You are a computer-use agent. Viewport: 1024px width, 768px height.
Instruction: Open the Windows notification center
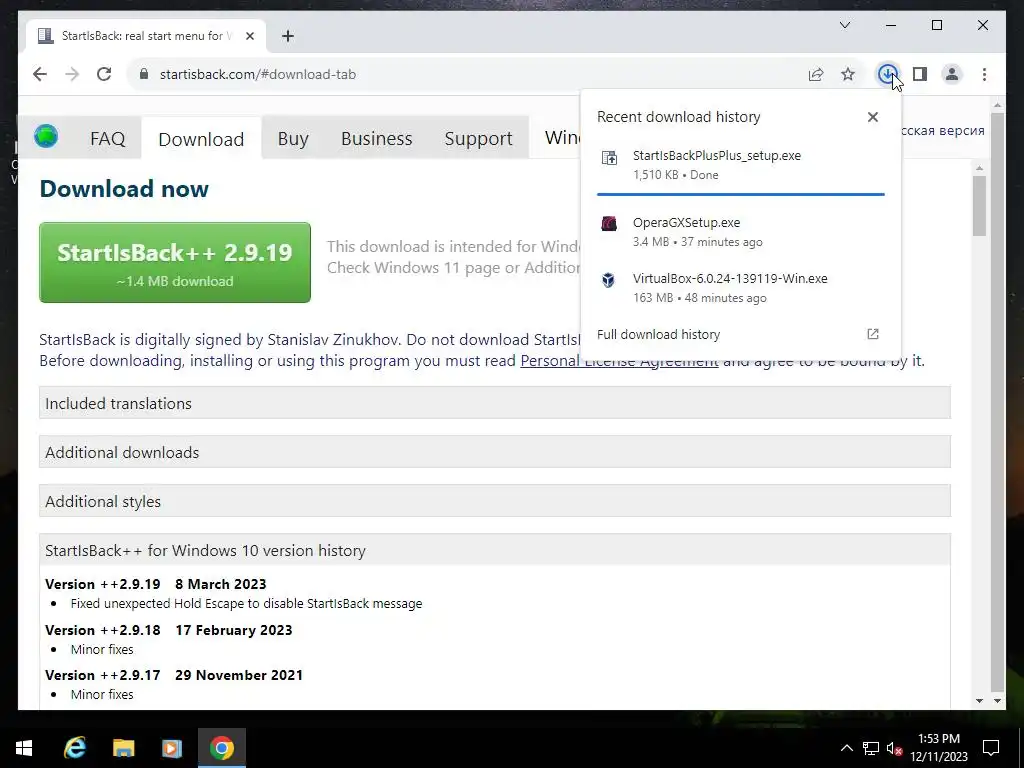[991, 748]
